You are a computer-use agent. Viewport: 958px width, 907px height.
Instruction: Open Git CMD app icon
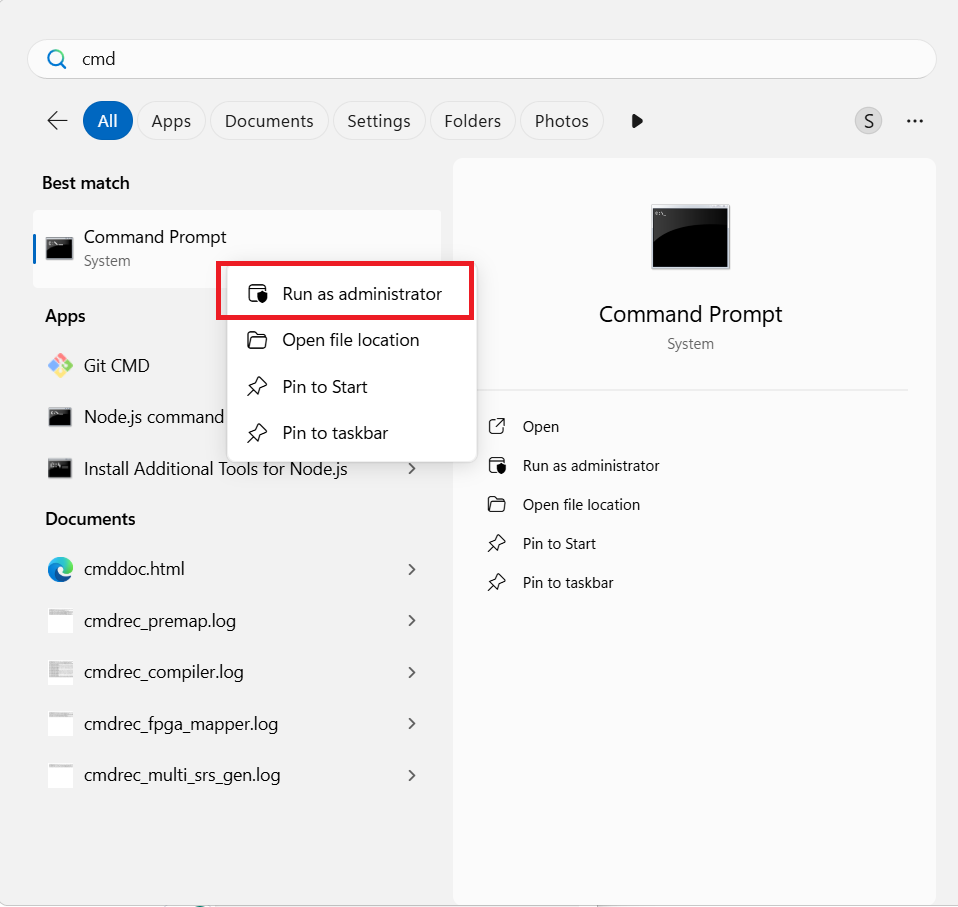[x=60, y=366]
